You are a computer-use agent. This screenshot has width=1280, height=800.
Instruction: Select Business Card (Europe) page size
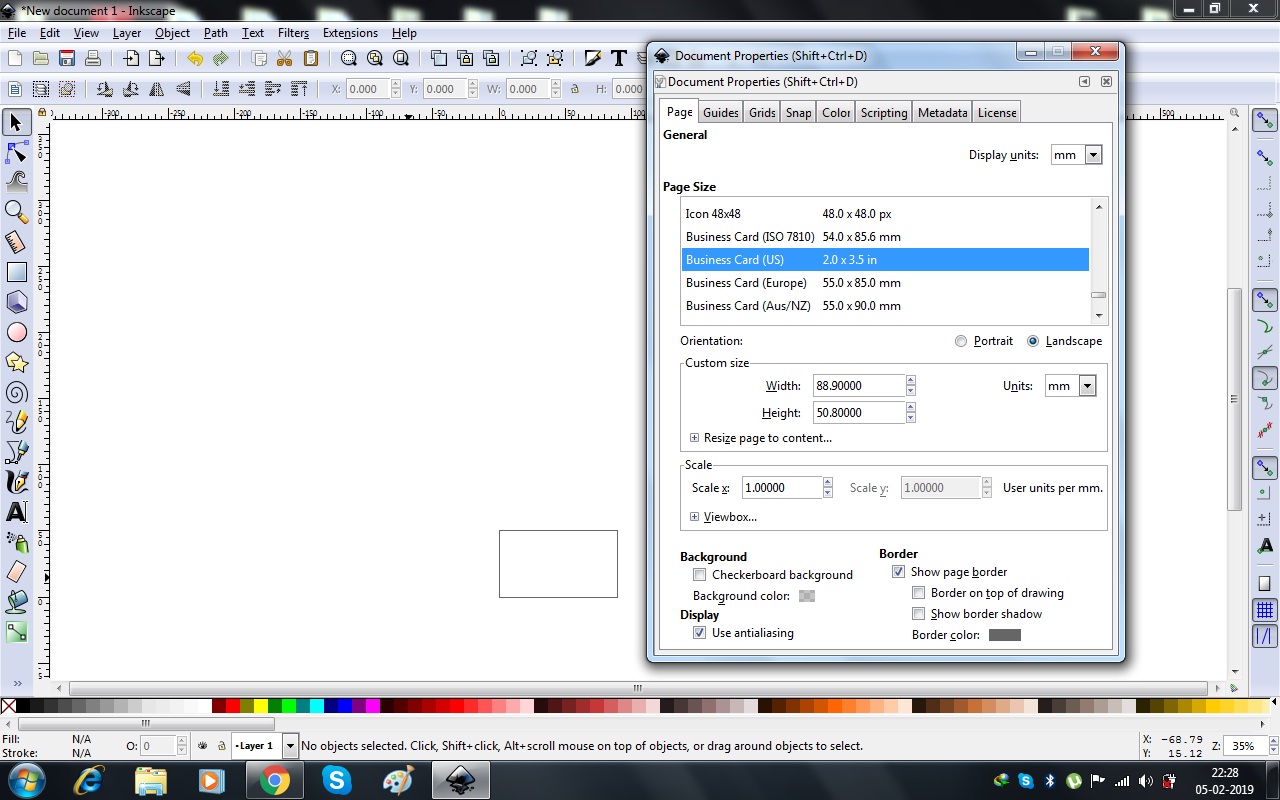click(x=885, y=283)
